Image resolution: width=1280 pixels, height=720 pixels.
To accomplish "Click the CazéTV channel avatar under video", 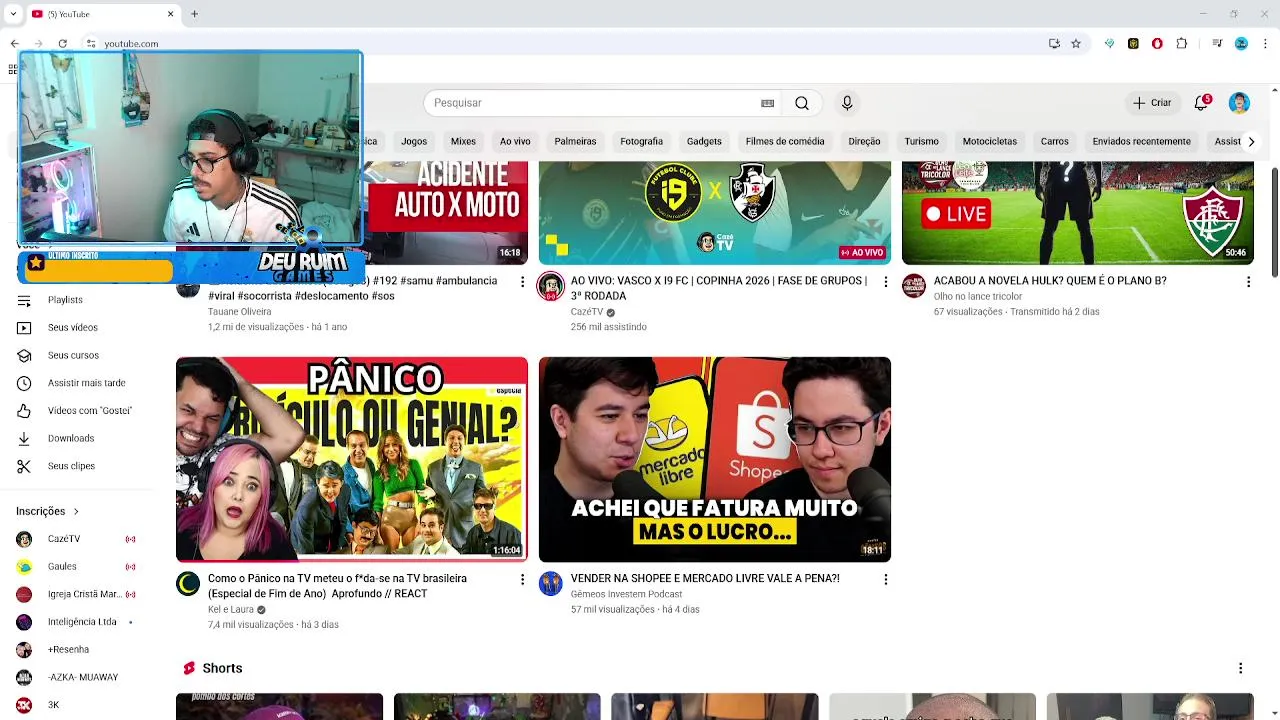I will (551, 286).
